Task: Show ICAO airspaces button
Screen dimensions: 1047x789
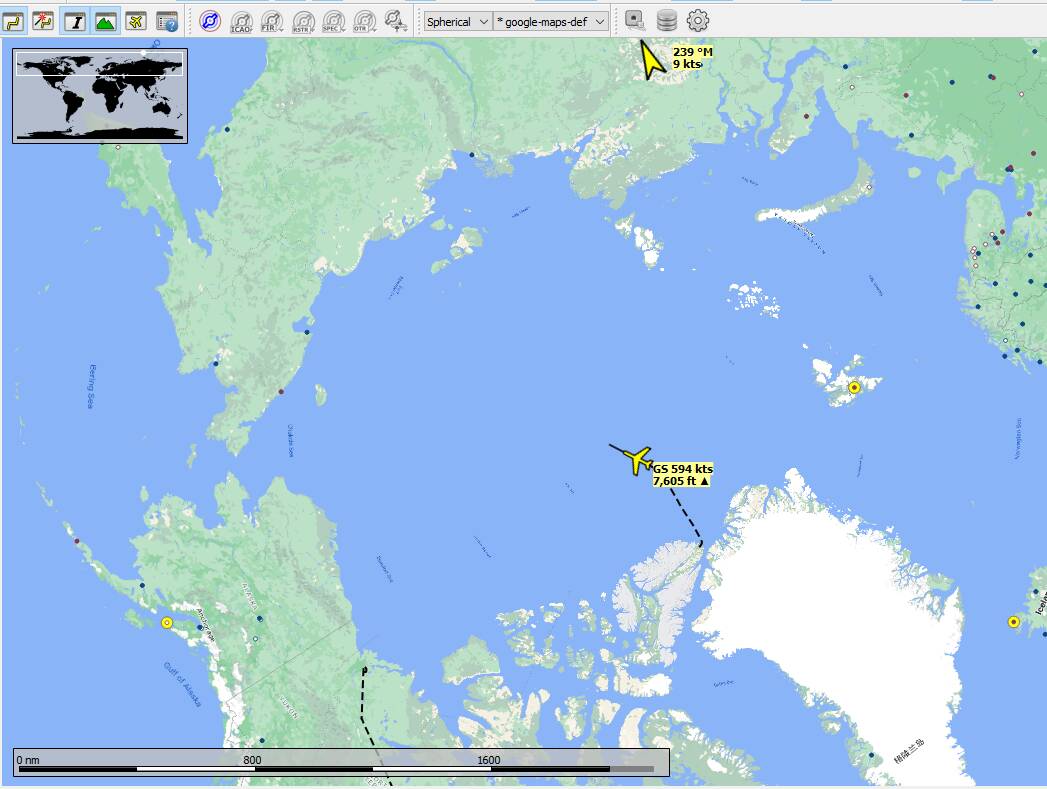Action: [241, 21]
